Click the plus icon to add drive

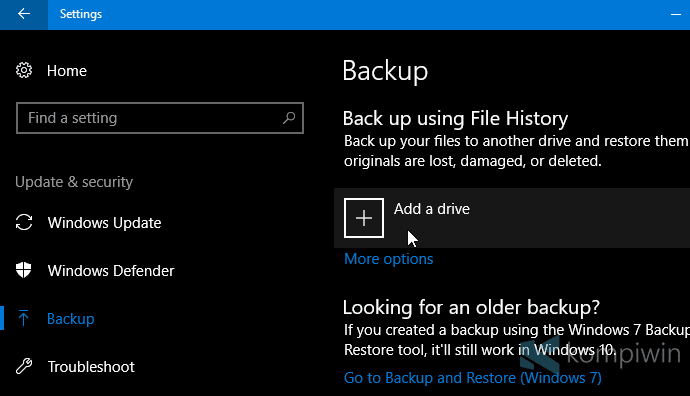[x=364, y=218]
